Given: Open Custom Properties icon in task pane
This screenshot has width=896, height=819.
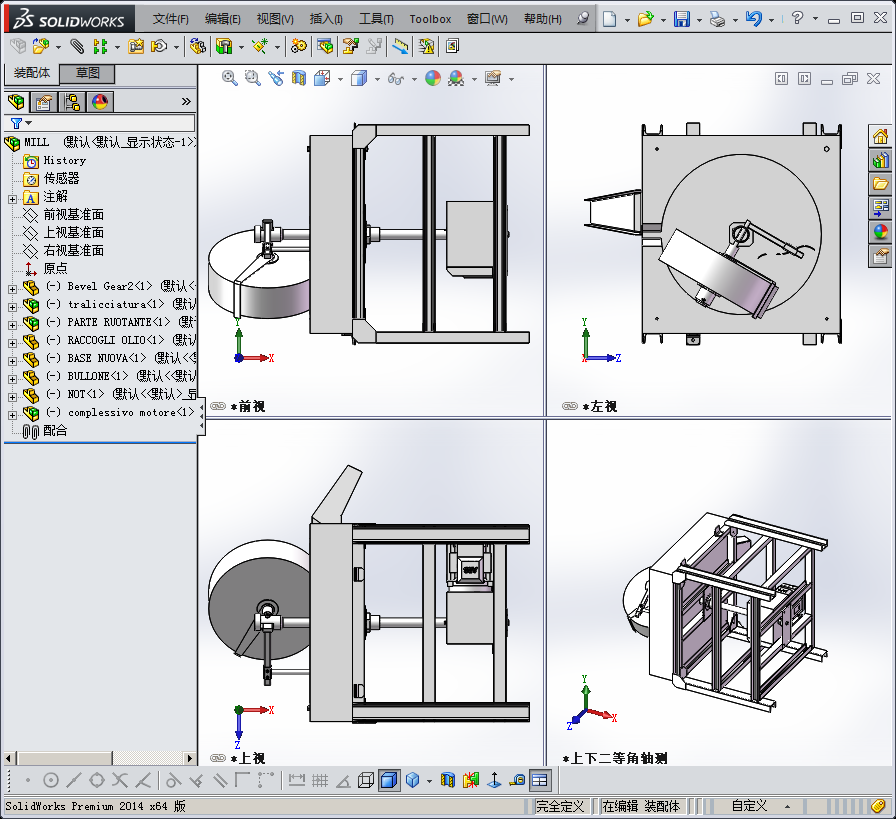Looking at the screenshot, I should pos(881,256).
